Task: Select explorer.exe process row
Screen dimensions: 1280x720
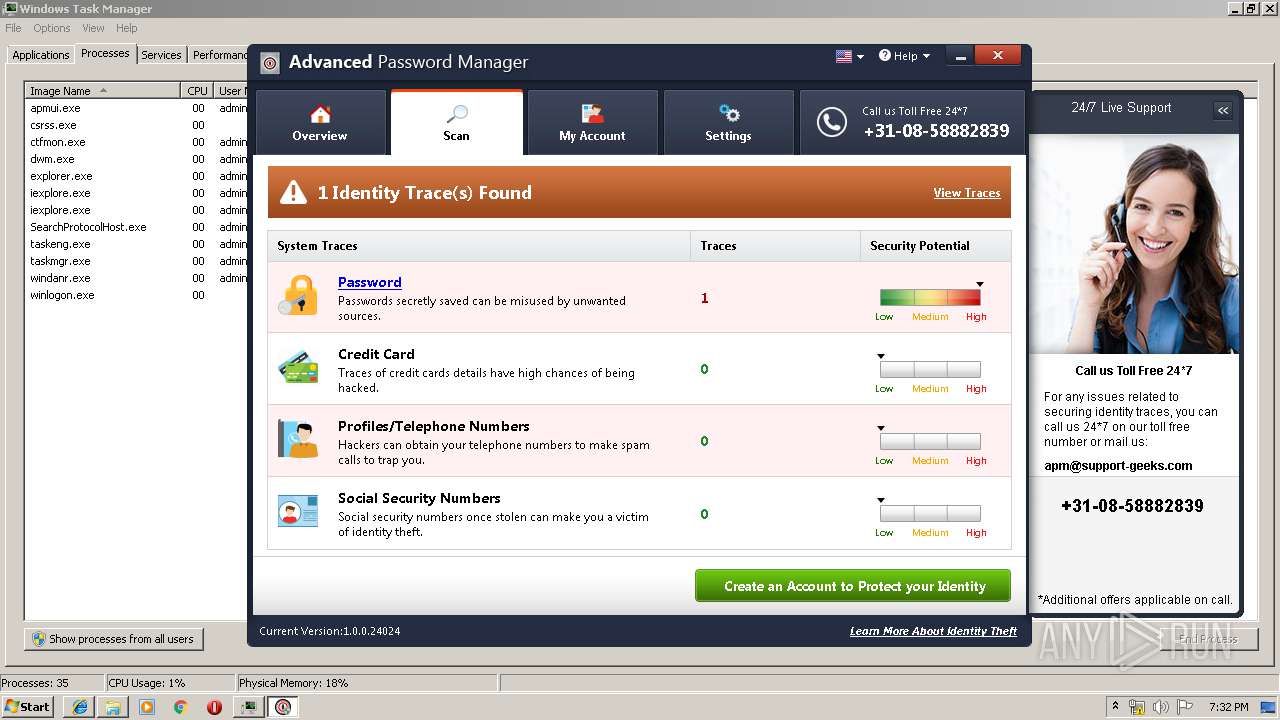Action: 136,176
